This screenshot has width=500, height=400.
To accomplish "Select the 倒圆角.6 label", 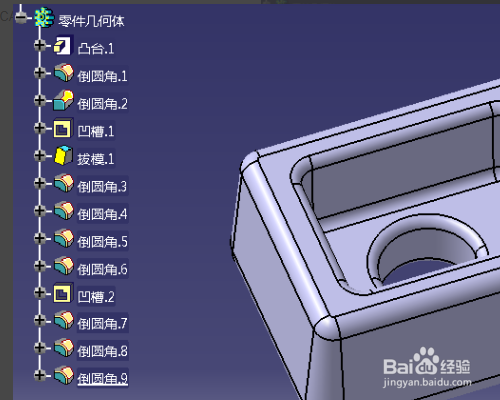I will tap(102, 269).
